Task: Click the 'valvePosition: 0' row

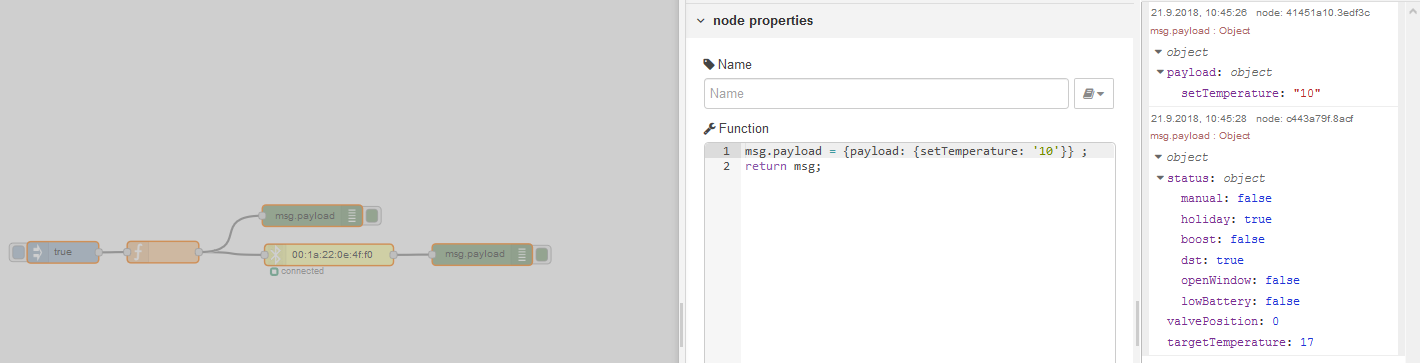Action: coord(1223,321)
